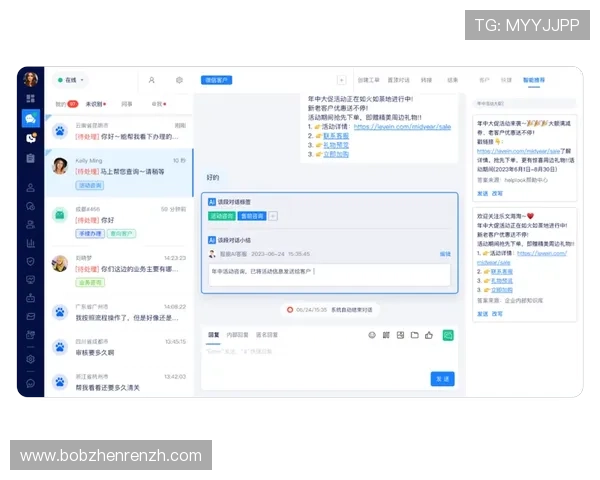Screen dimensions: 600x480
Task: Click the green square icon in reply toolbar
Action: click(x=448, y=335)
